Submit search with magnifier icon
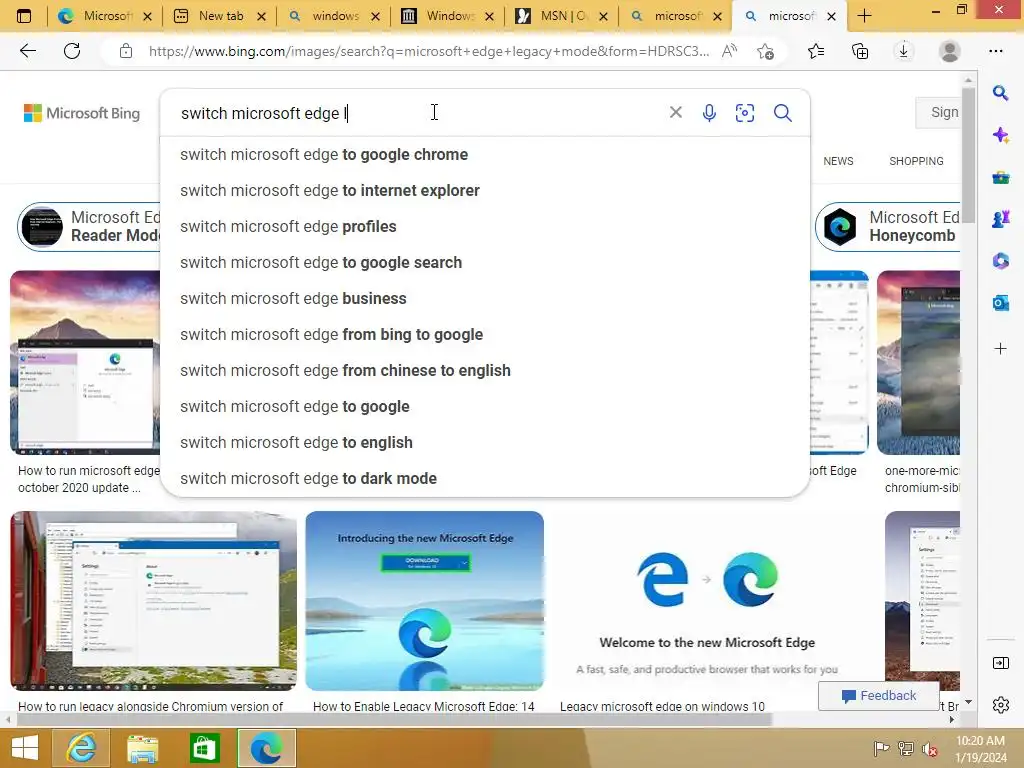This screenshot has height=768, width=1024. pyautogui.click(x=782, y=113)
